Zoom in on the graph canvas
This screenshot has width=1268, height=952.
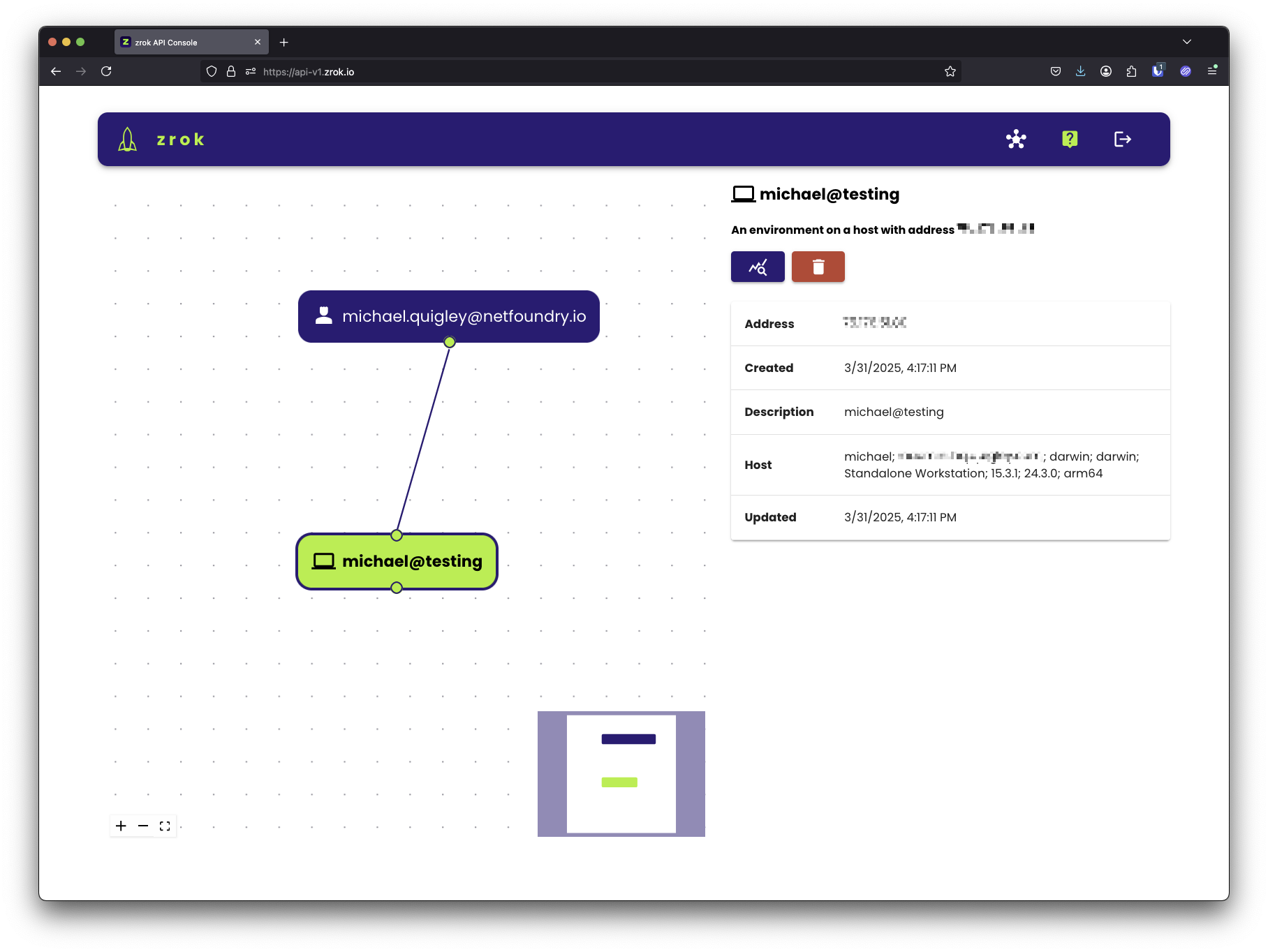pos(121,826)
